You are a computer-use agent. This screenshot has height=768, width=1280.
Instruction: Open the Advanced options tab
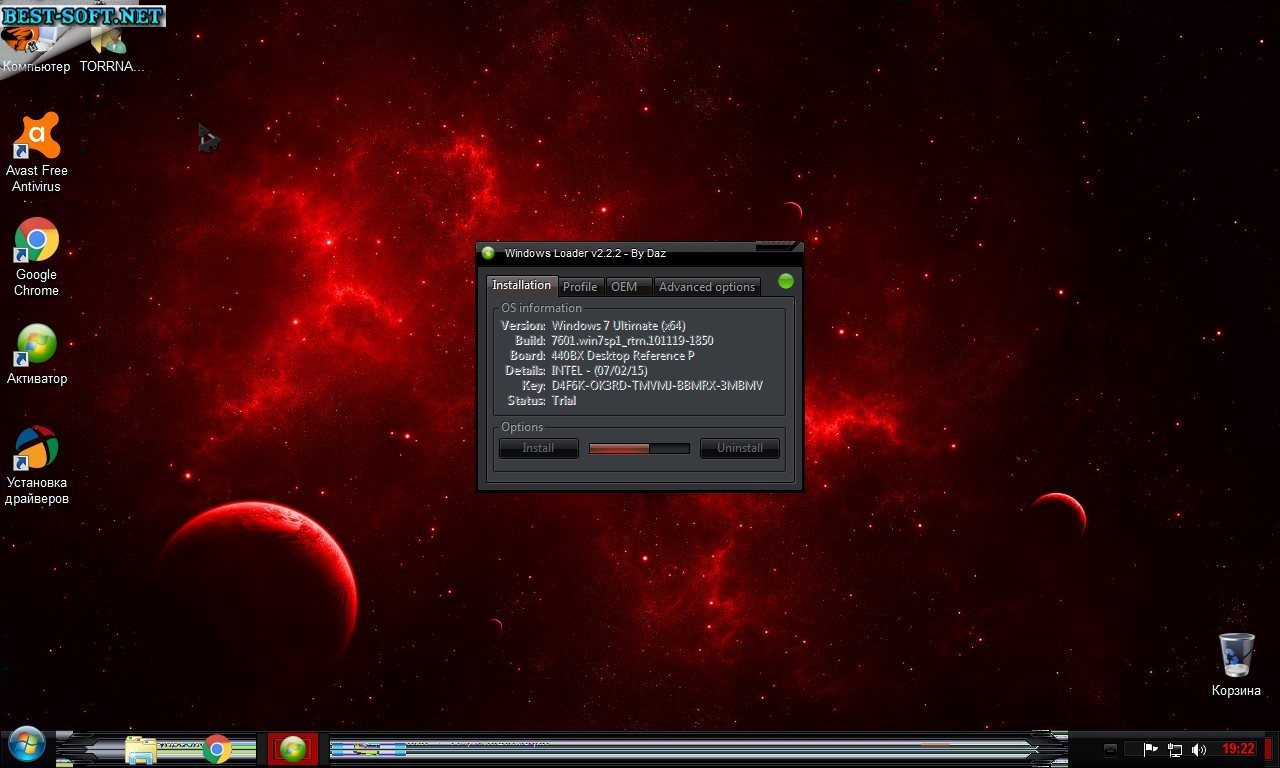707,287
